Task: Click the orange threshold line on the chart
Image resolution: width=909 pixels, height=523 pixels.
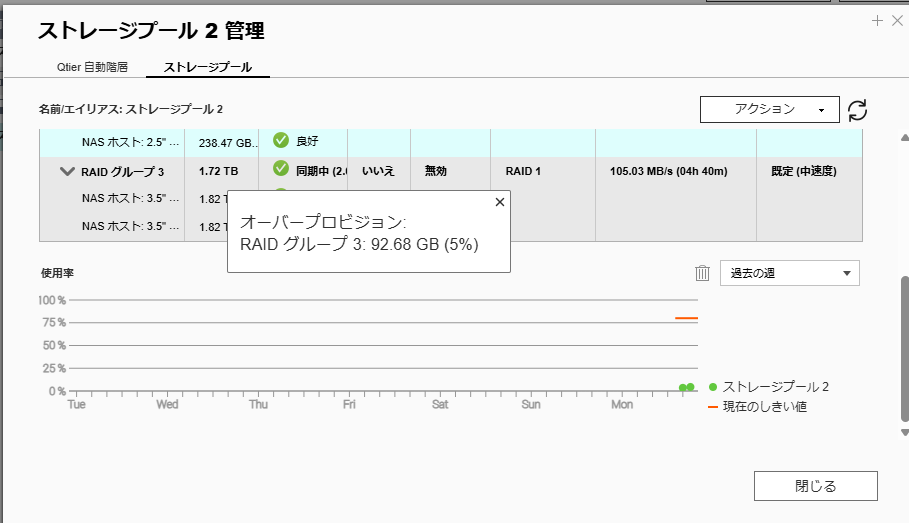Action: (x=686, y=318)
